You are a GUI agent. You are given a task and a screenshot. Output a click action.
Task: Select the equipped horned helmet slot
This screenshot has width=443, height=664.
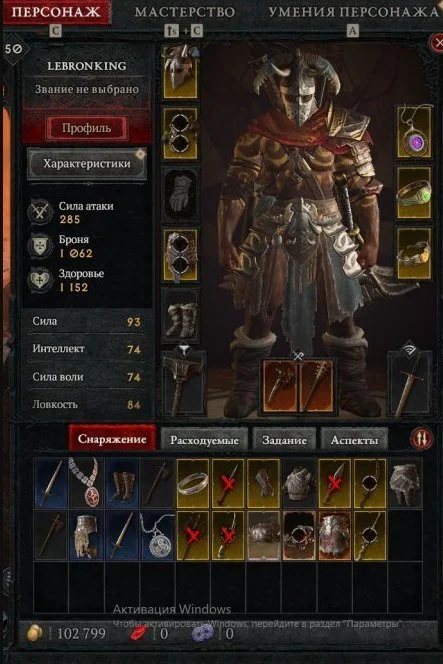click(180, 72)
